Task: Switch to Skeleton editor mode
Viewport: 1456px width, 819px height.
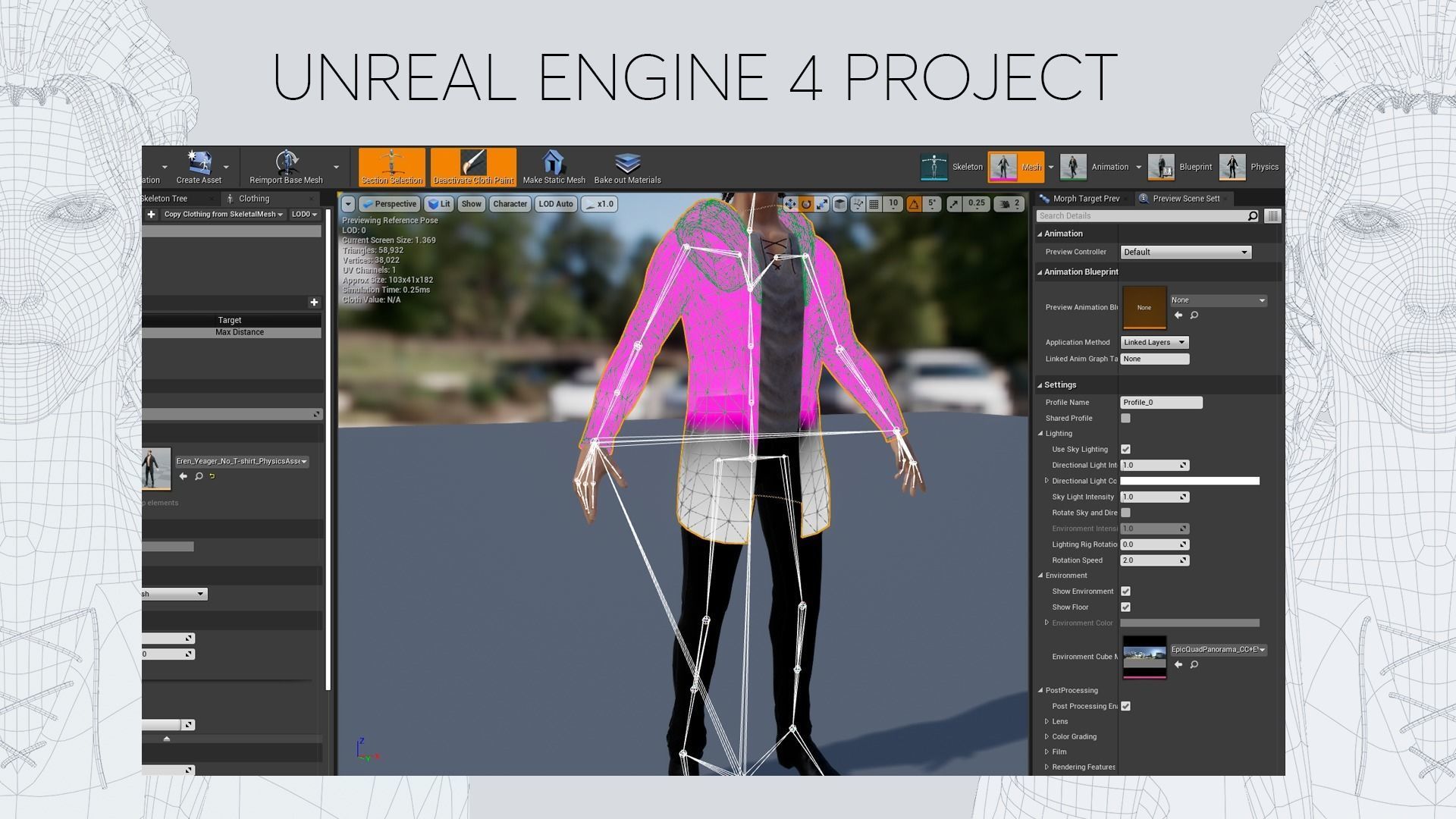Action: coord(951,167)
